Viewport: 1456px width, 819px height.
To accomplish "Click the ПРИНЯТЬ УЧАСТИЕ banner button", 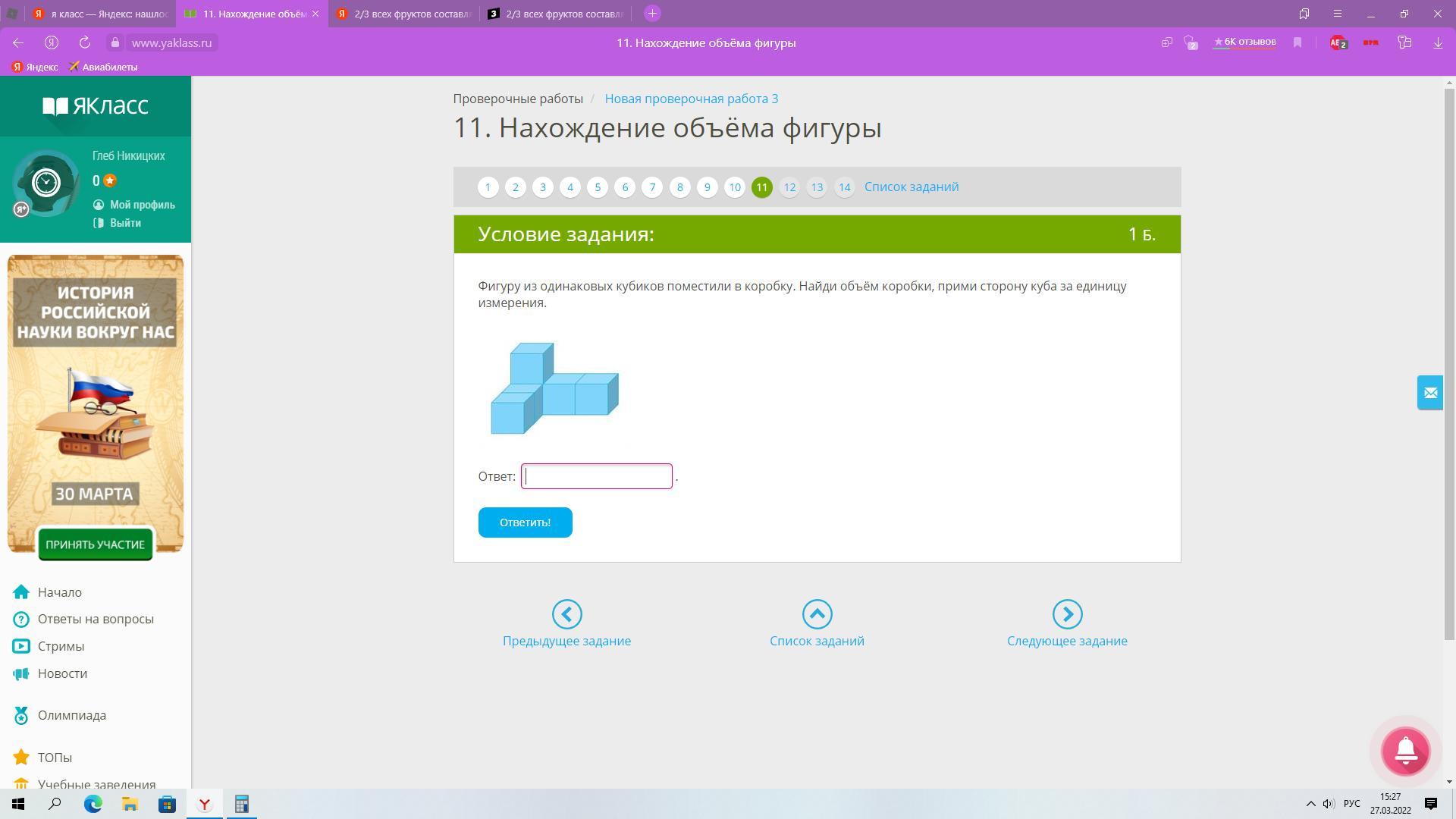I will [x=95, y=544].
